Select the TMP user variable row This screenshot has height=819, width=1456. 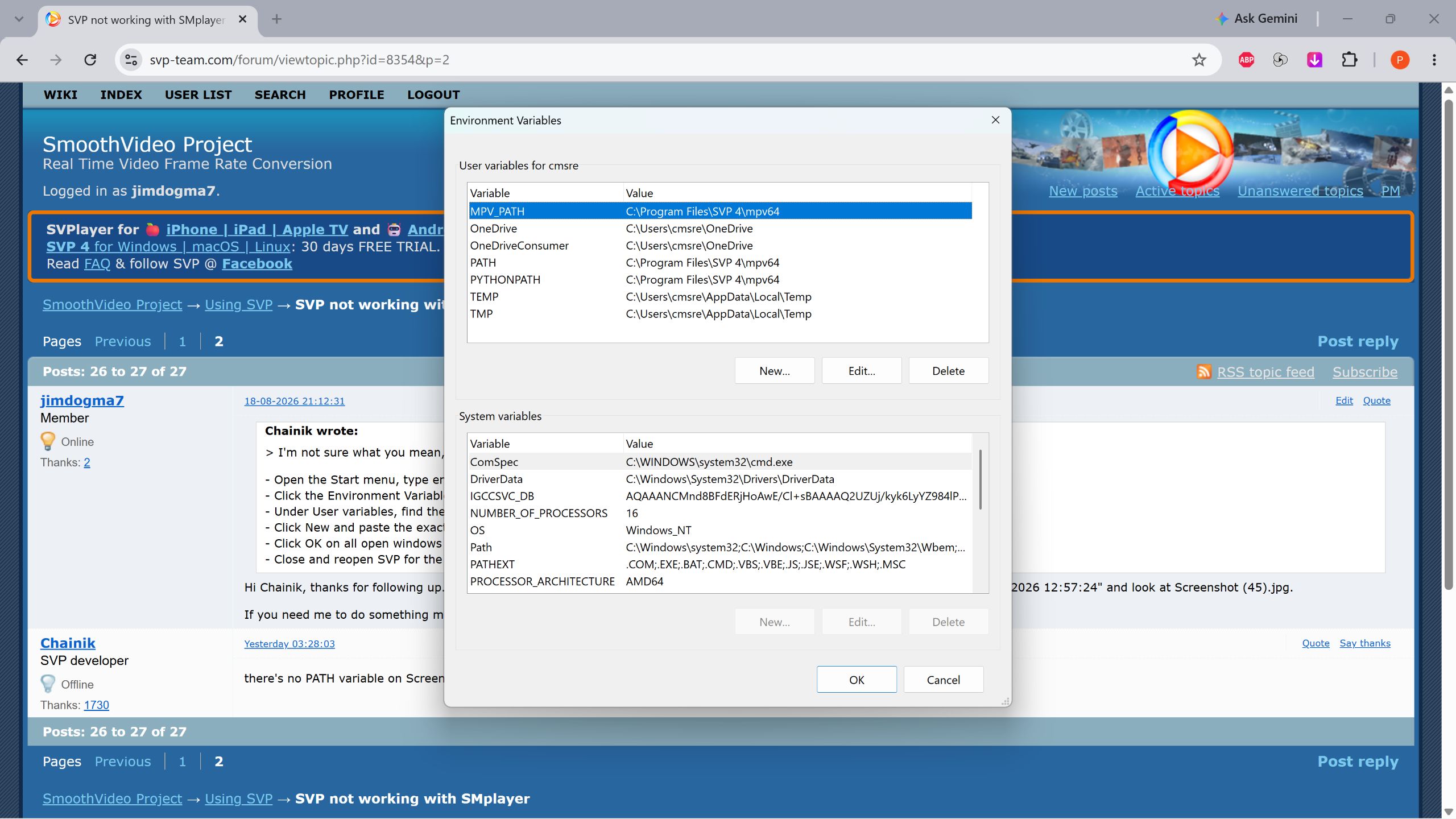tap(720, 313)
